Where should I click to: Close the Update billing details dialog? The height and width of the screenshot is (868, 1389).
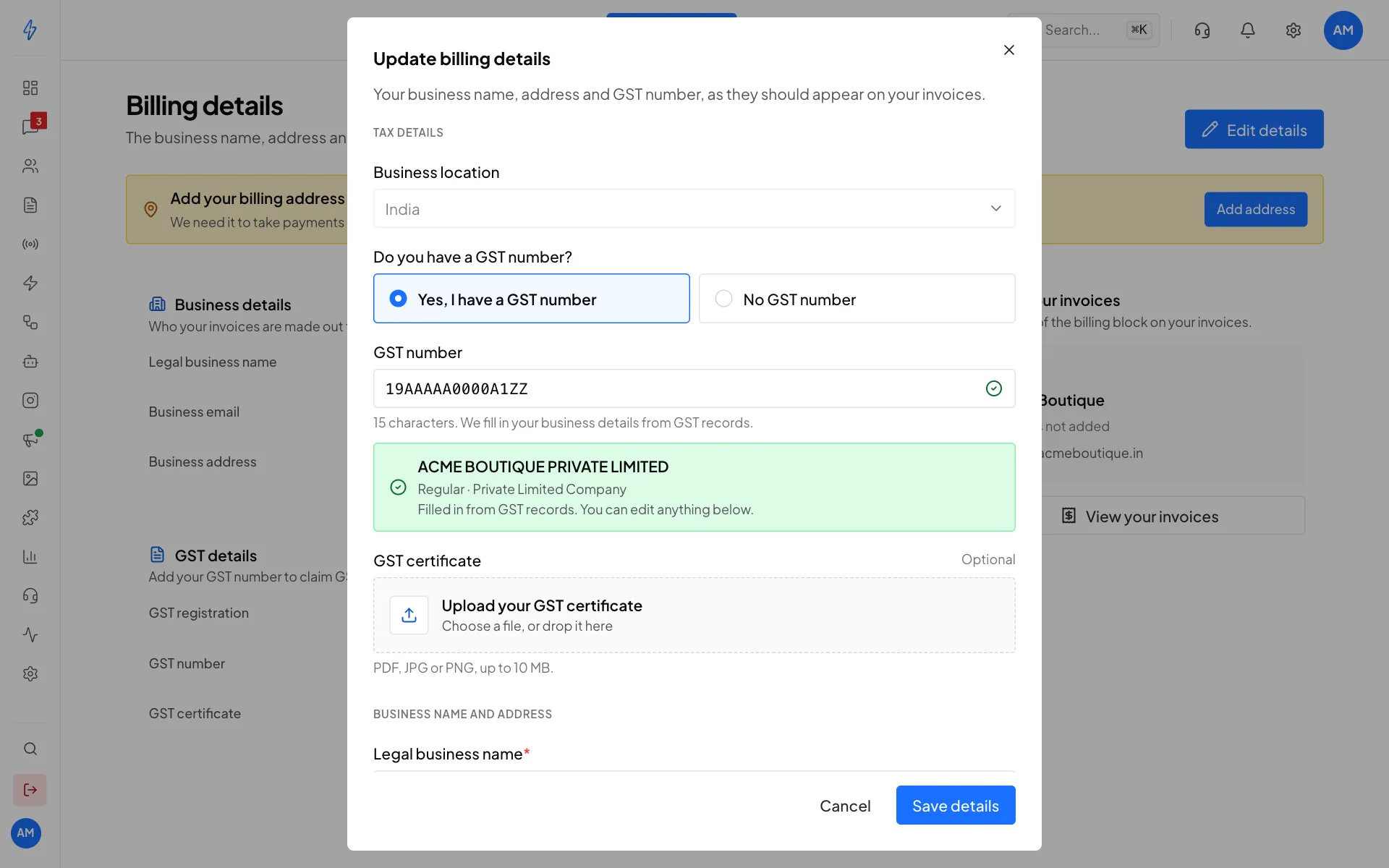point(1009,50)
